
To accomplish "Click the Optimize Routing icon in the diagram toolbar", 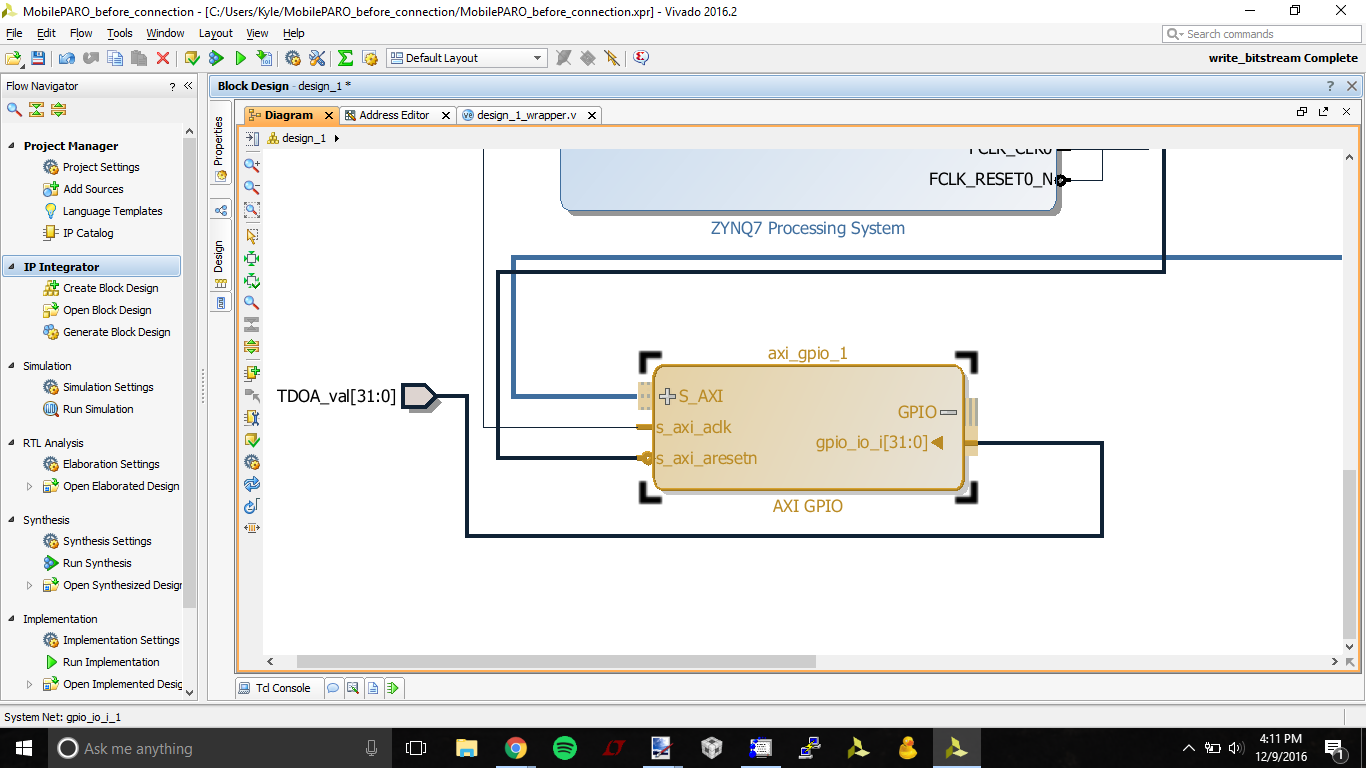I will pos(252,507).
